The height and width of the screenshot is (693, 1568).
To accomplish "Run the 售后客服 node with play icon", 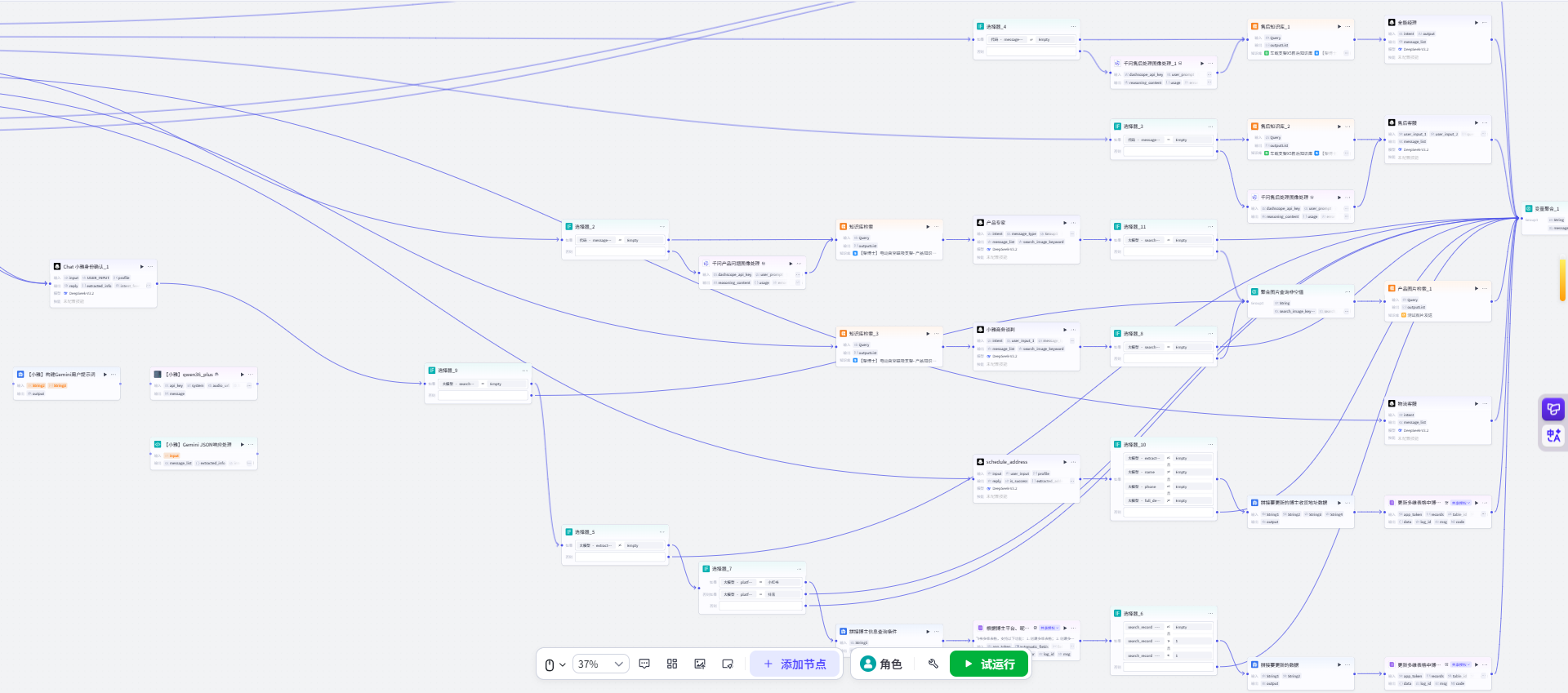I will click(1476, 123).
